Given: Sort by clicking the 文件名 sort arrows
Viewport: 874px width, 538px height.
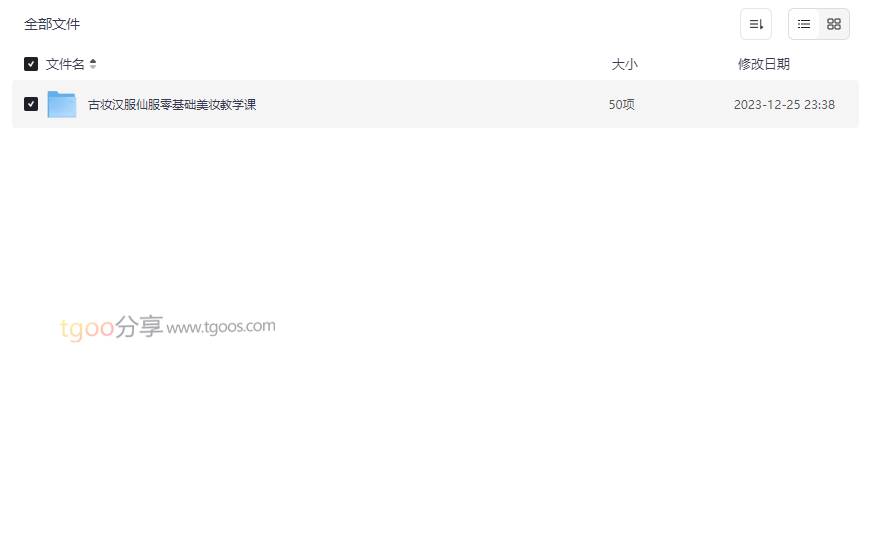Looking at the screenshot, I should [x=93, y=64].
